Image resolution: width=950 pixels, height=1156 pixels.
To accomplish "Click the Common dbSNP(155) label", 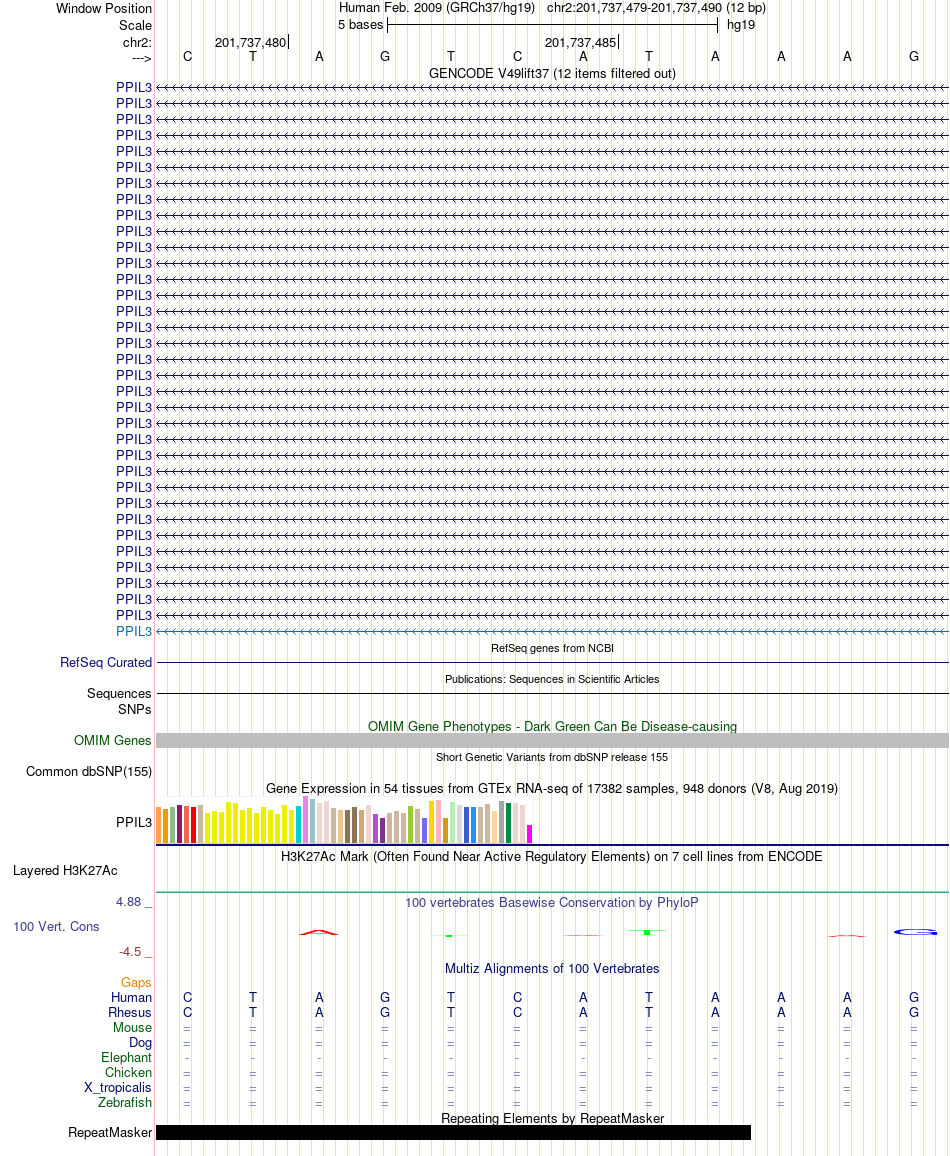I will point(89,771).
